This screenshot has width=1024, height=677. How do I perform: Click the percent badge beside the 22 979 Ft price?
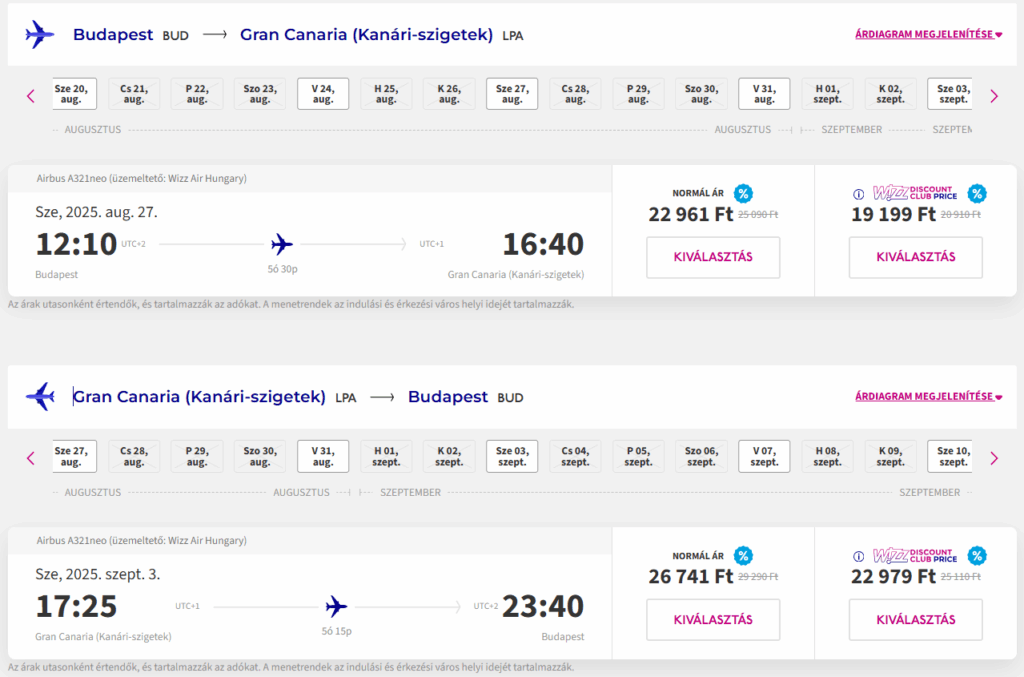[x=976, y=556]
